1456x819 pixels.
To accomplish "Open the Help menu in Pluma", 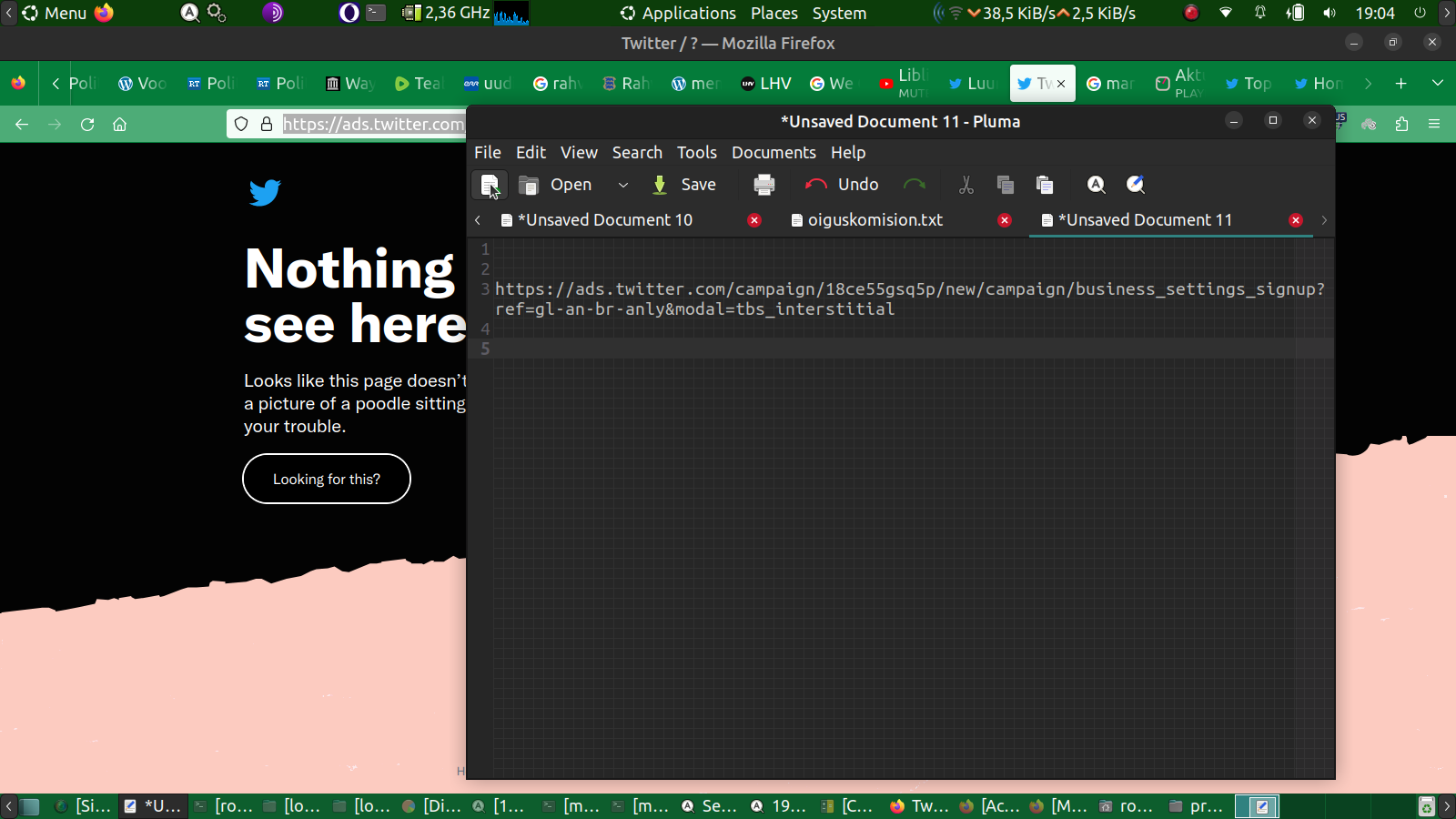I will click(848, 152).
